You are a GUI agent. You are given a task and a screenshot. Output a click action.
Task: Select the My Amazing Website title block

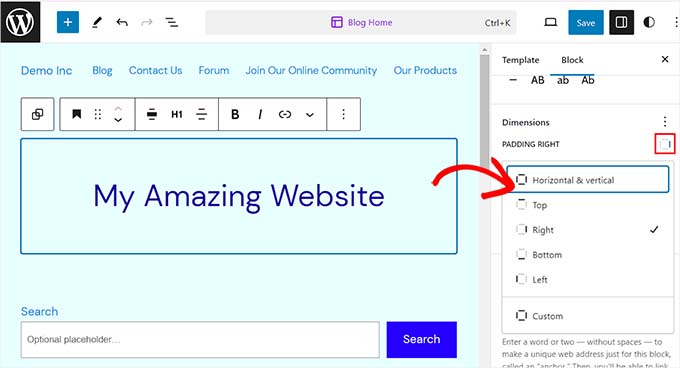point(239,196)
